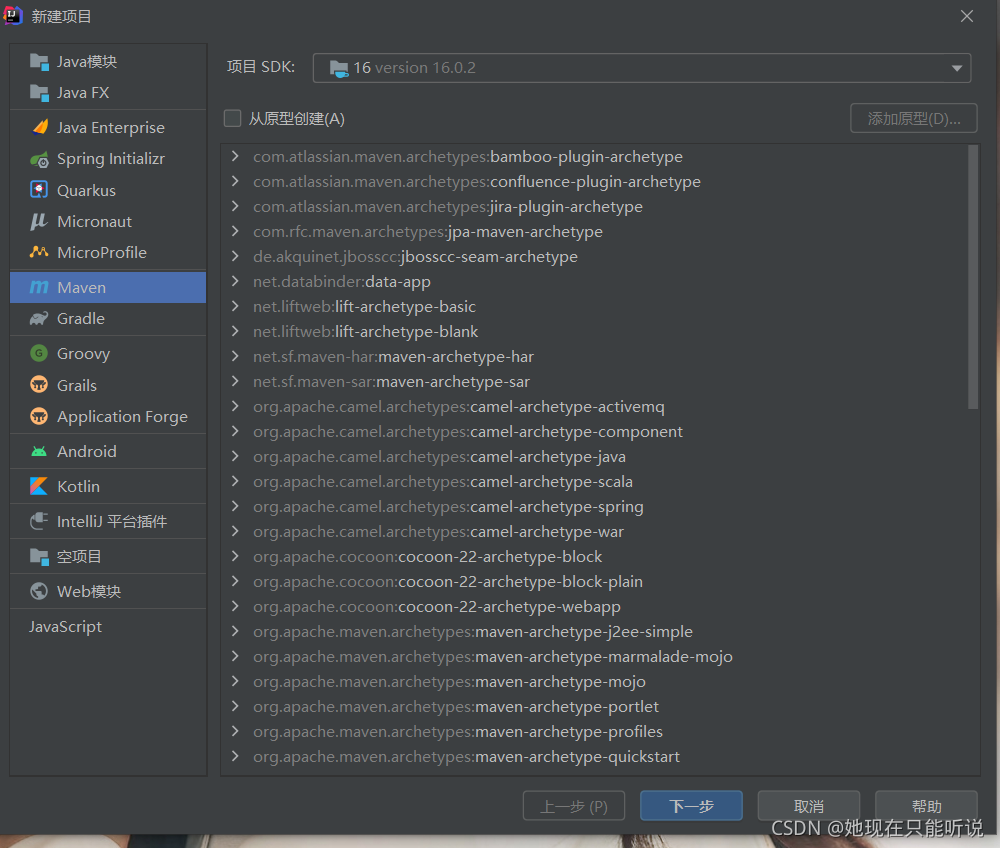Click 取消 button
This screenshot has width=1000, height=848.
point(809,806)
